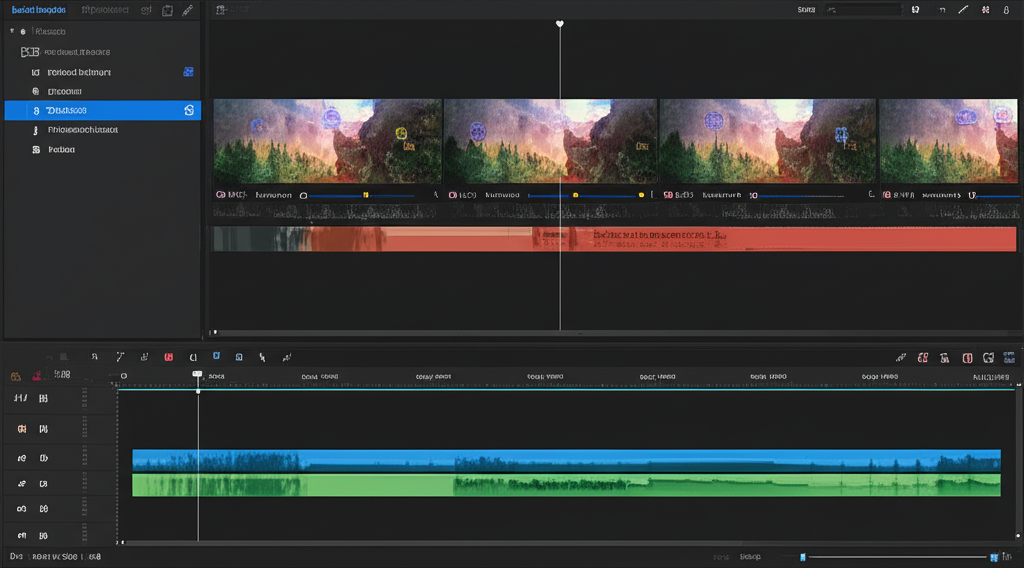The image size is (1024, 568).
Task: Collapse the top tree row using its small arrow
Action: pos(12,31)
